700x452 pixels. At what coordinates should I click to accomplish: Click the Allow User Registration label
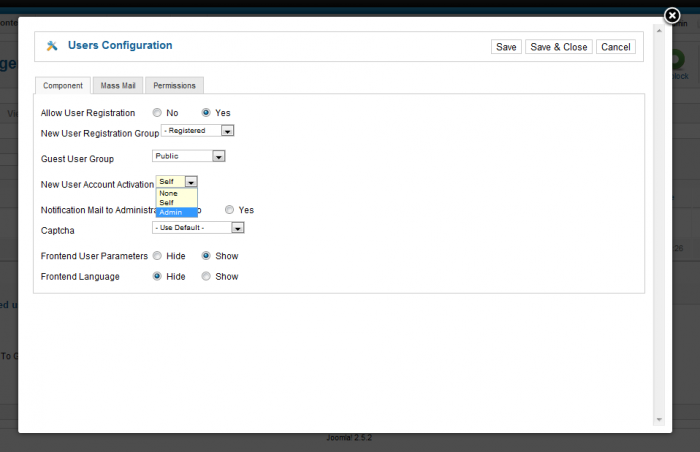(88, 113)
